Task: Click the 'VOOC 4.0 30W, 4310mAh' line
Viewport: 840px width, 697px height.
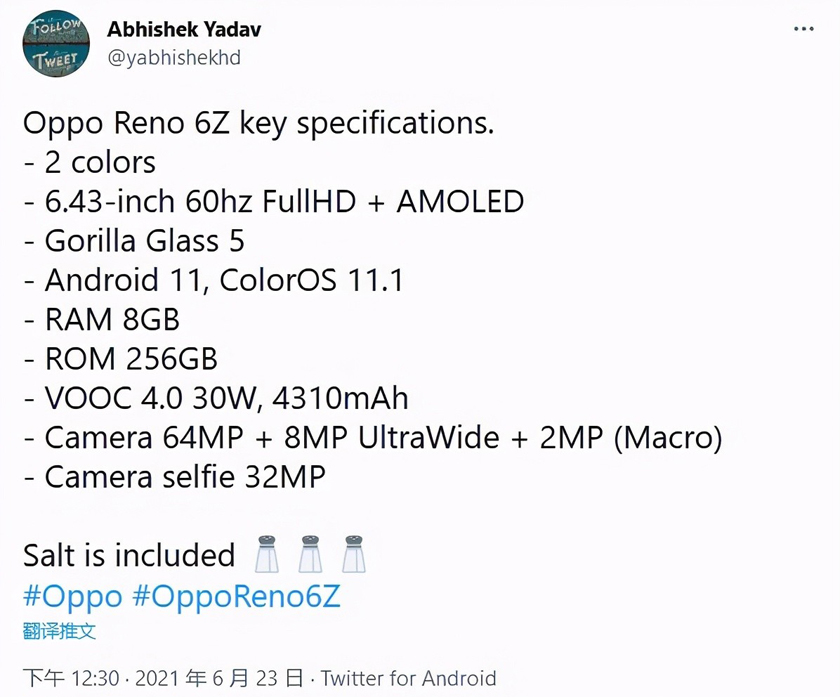Action: 216,398
